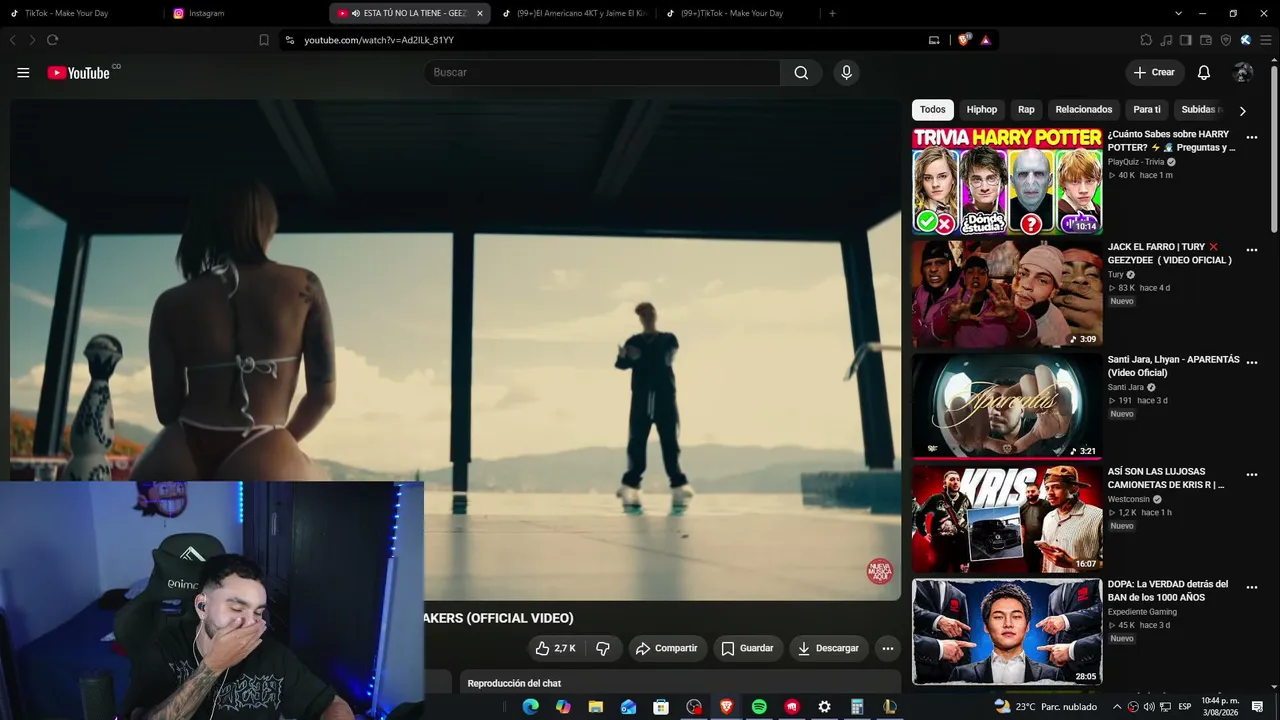The height and width of the screenshot is (720, 1280).
Task: Open the Brave main menu
Action: (x=1265, y=40)
